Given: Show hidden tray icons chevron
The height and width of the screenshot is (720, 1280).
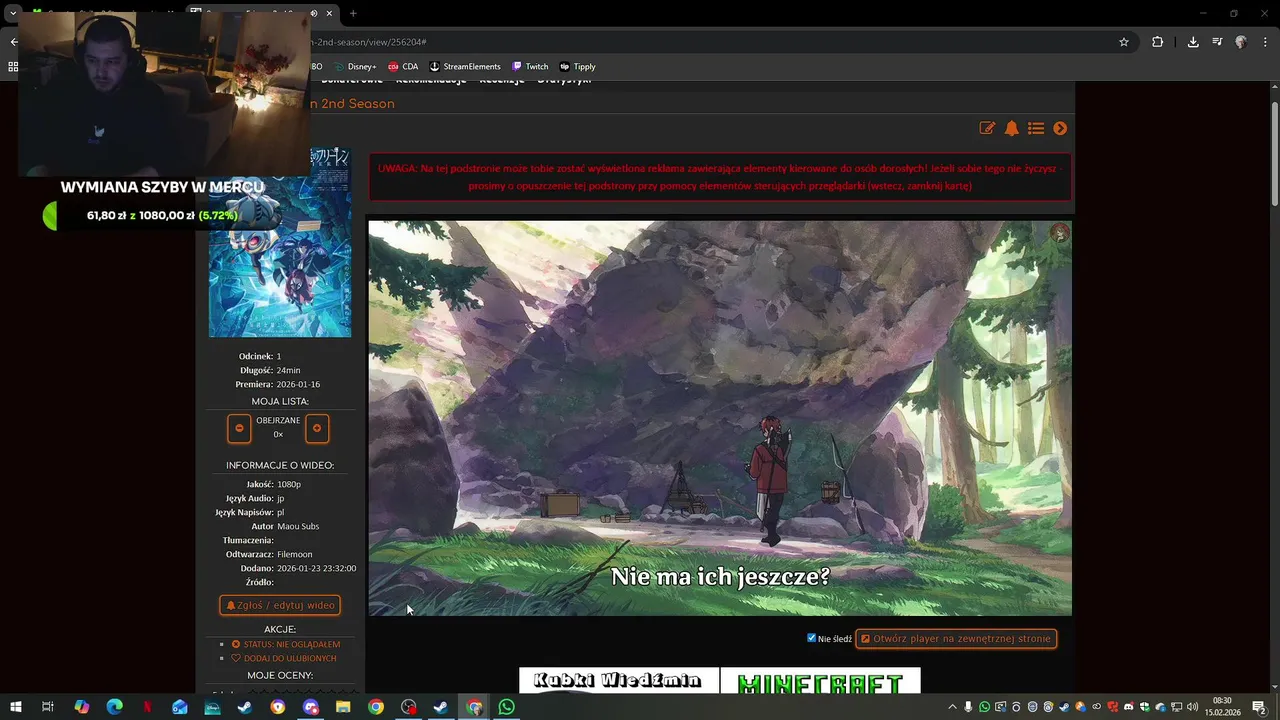Looking at the screenshot, I should [x=951, y=707].
